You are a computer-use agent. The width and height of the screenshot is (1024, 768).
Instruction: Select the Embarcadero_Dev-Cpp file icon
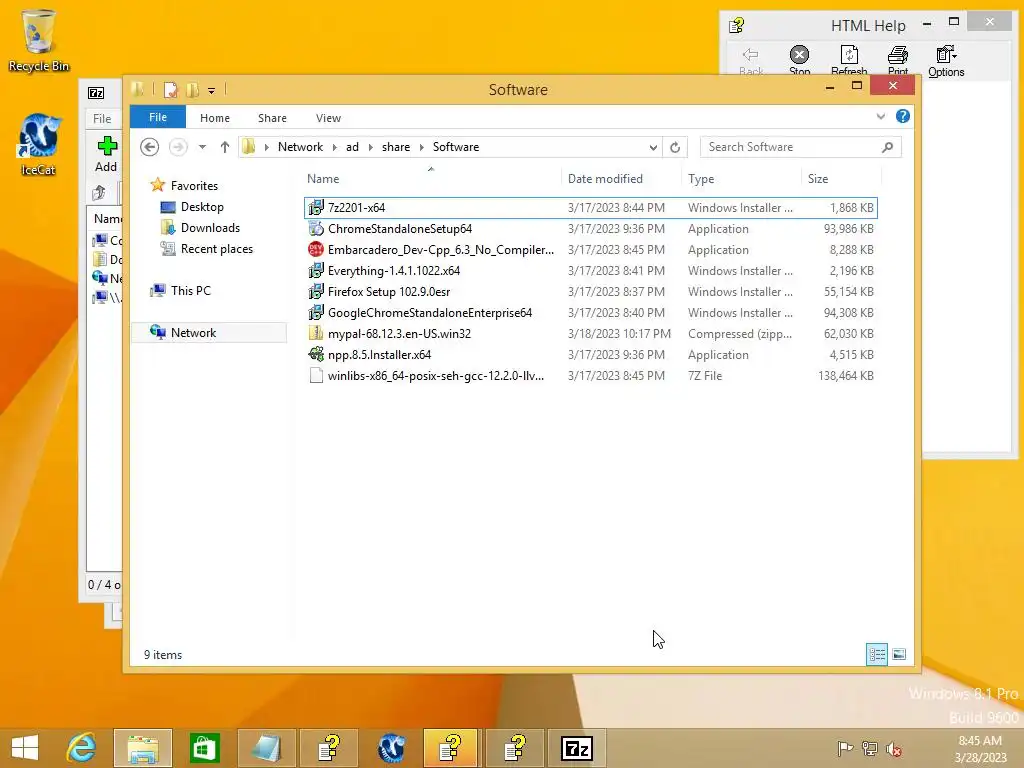pyautogui.click(x=316, y=249)
